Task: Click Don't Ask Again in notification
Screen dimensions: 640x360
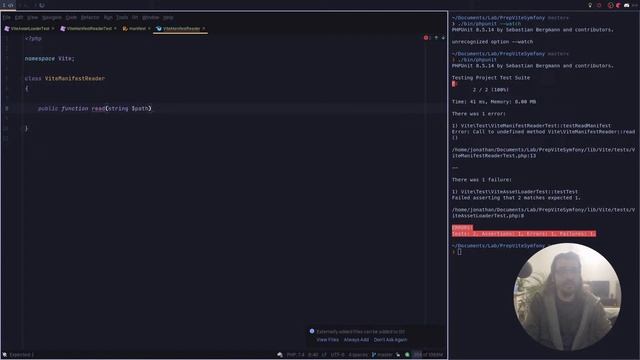Action: 390,340
